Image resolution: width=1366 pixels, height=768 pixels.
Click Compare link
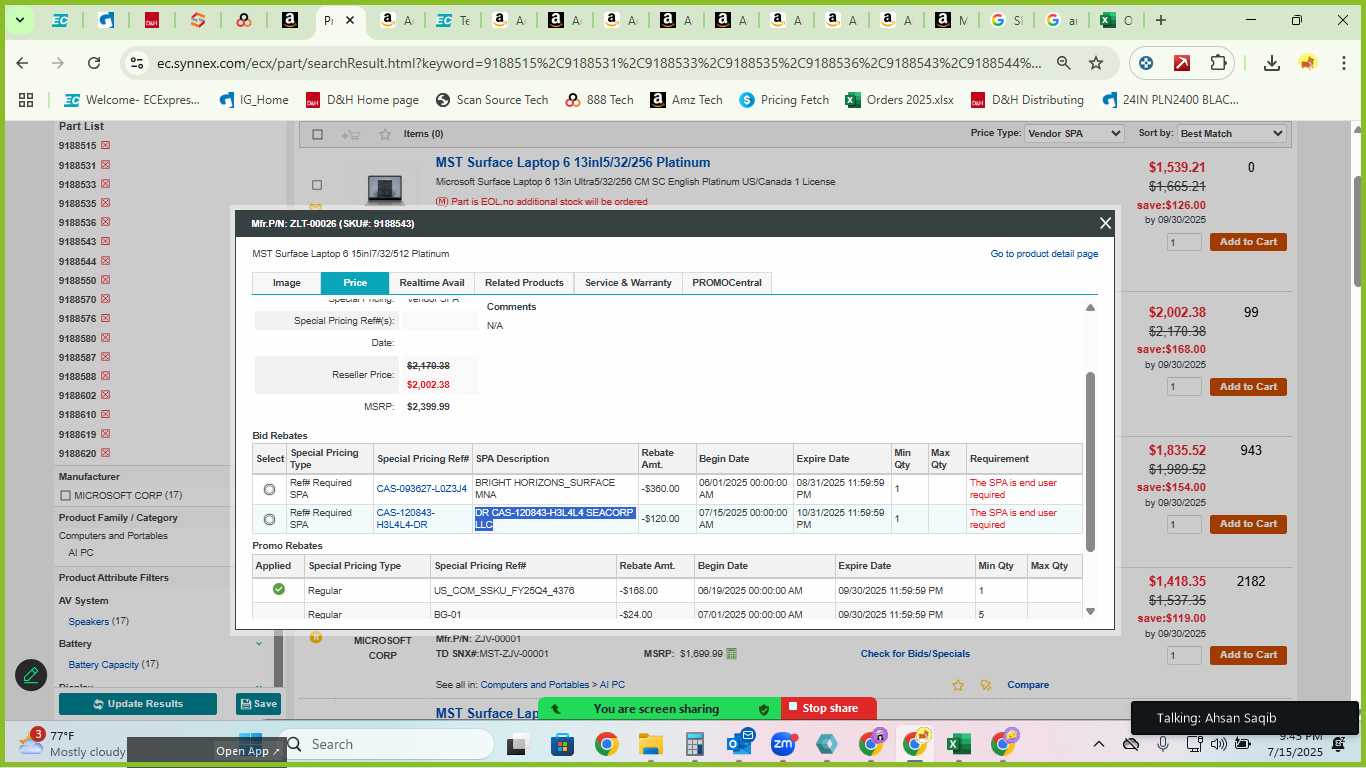tap(1028, 685)
